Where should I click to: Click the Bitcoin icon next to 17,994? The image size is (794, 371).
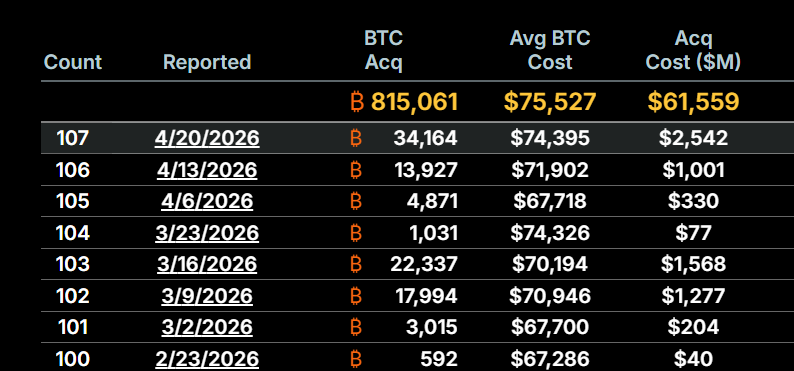click(356, 296)
